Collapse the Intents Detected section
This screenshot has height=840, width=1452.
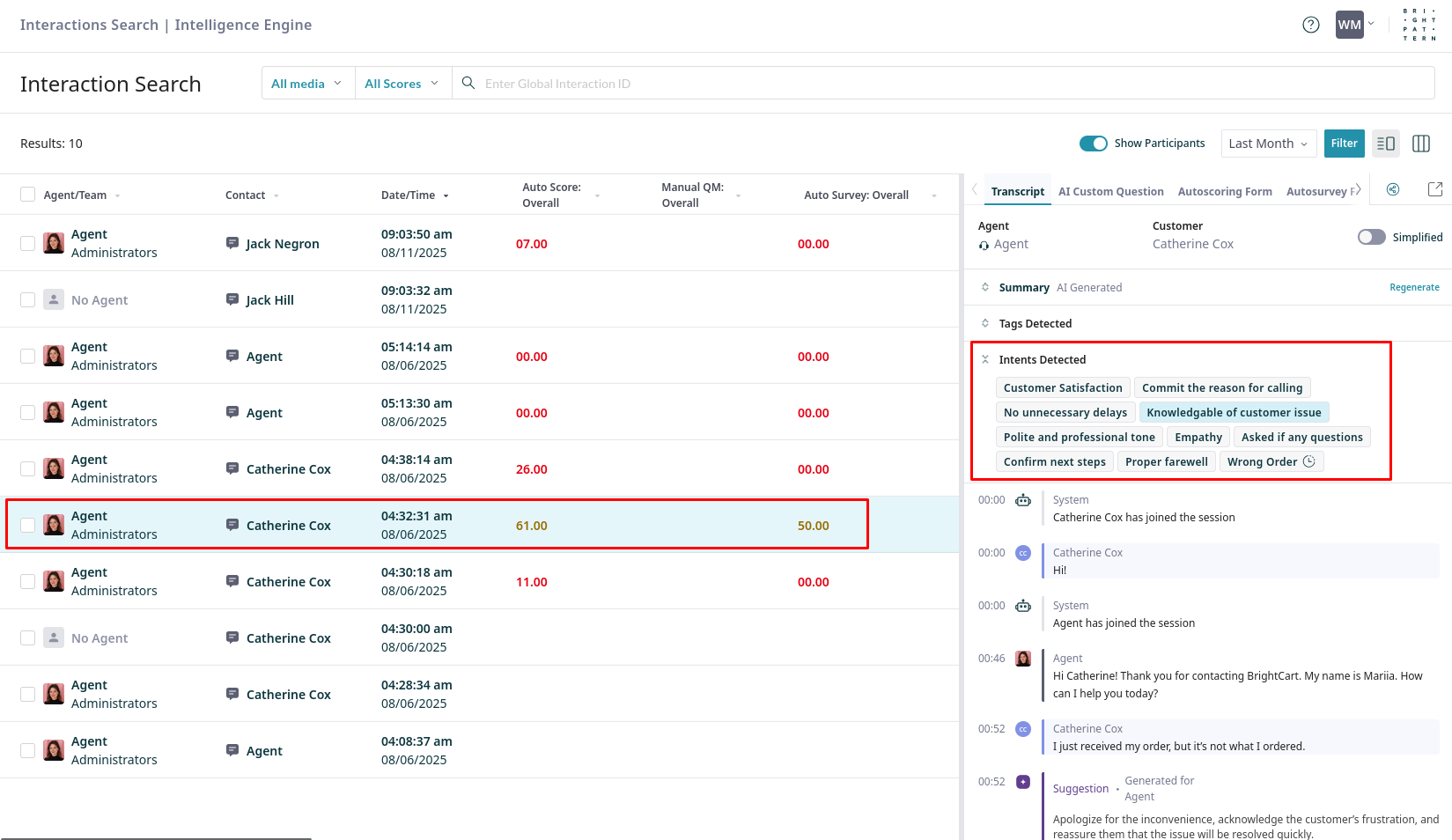985,359
